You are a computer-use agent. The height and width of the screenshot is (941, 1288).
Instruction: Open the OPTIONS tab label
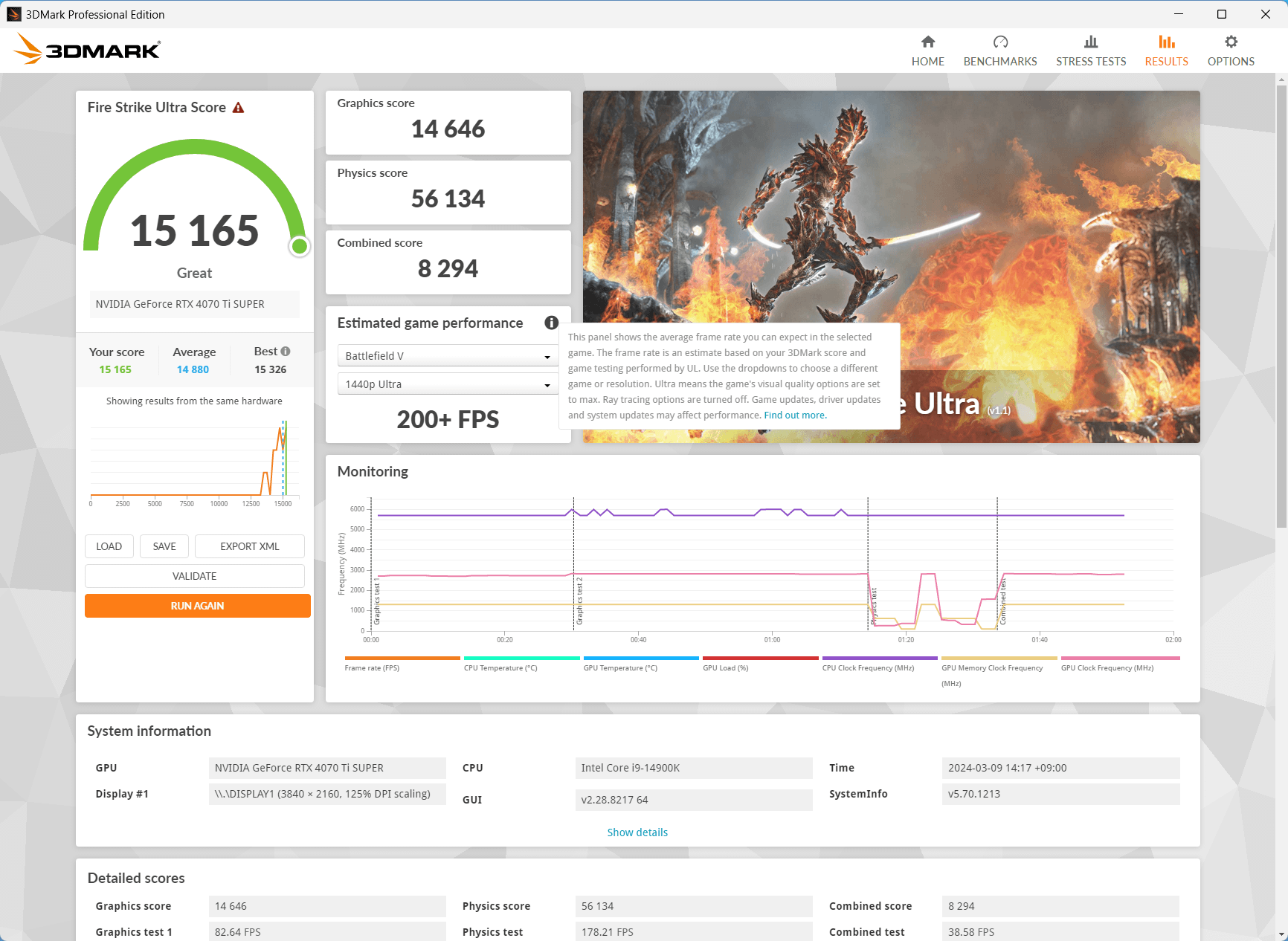point(1231,62)
